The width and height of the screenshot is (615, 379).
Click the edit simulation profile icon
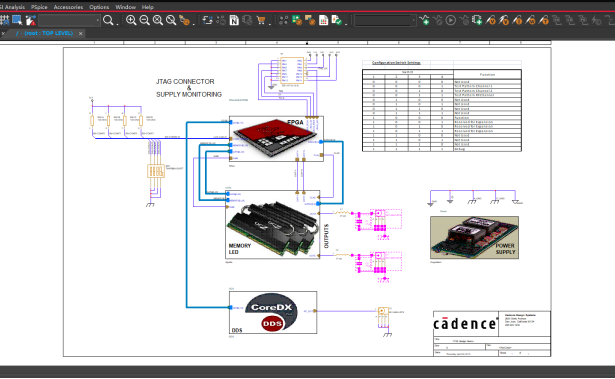pos(438,20)
